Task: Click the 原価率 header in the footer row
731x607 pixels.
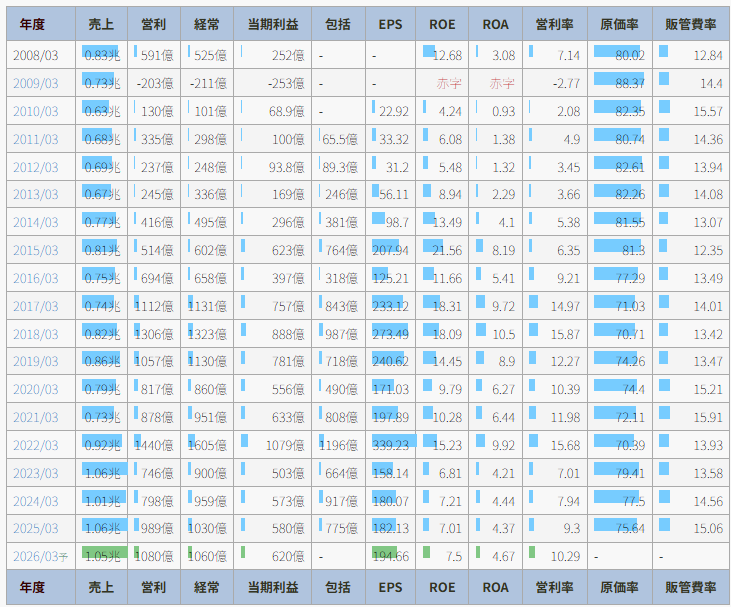Action: (x=620, y=587)
